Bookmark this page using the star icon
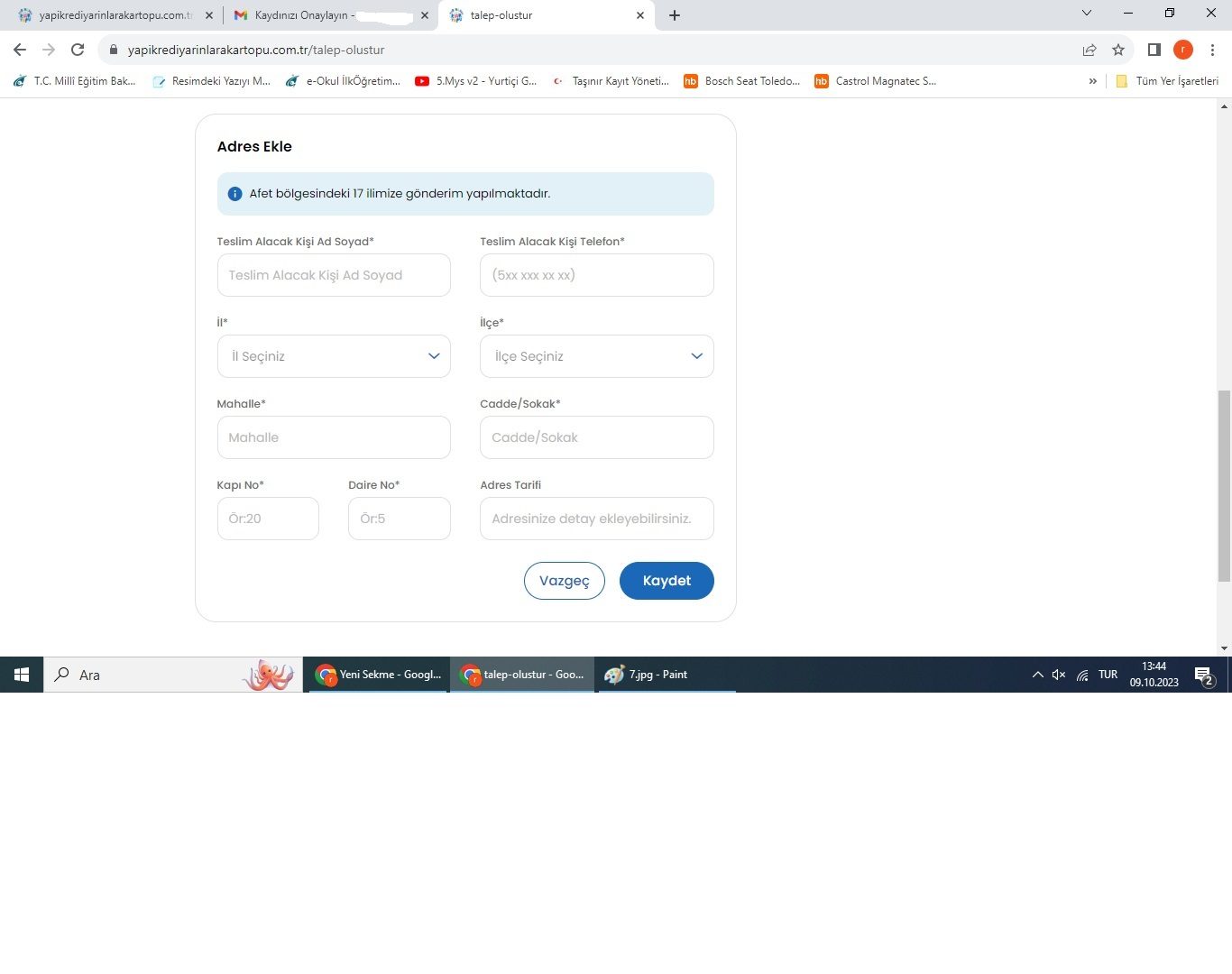The height and width of the screenshot is (974, 1232). pos(1118,50)
